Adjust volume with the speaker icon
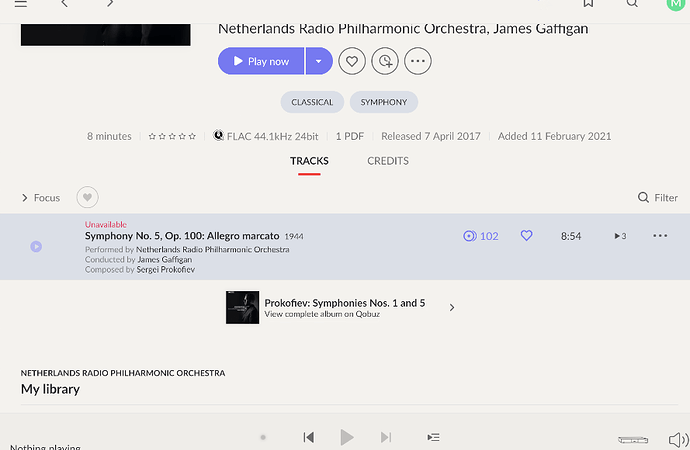 click(x=678, y=439)
